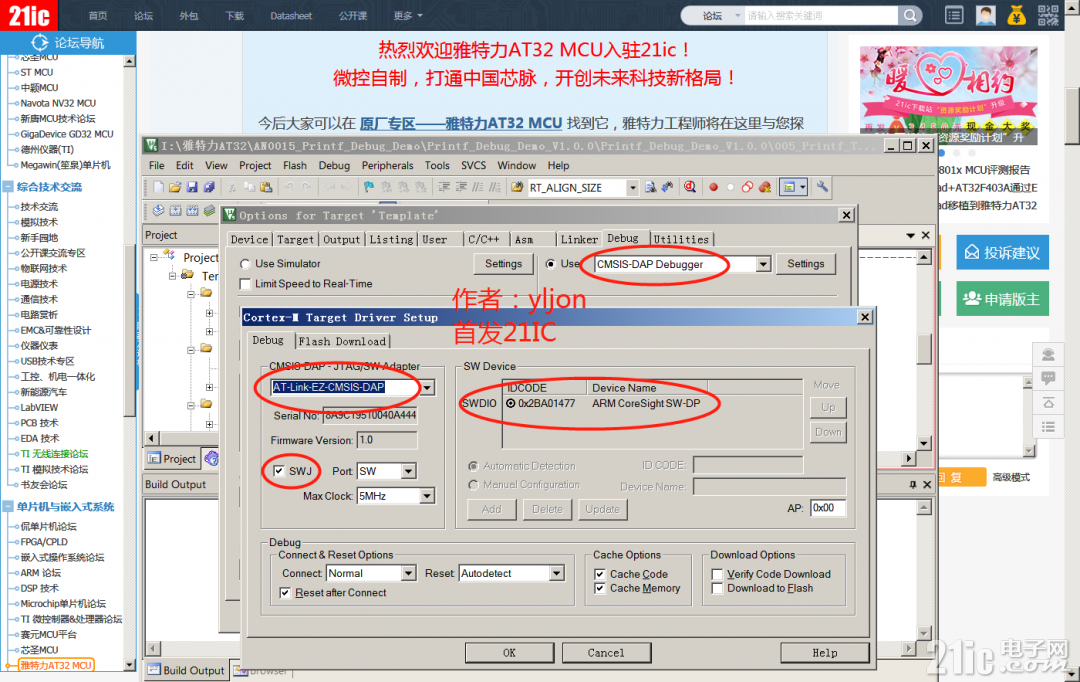Click the Translate build-toolbar icon
Image resolution: width=1080 pixels, height=682 pixels.
pyautogui.click(x=158, y=211)
